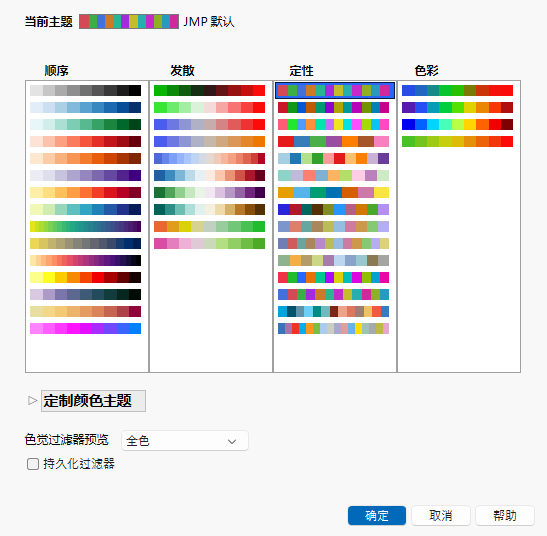
Task: Enable the 持久化过滤器 checkbox
Action: 33,464
